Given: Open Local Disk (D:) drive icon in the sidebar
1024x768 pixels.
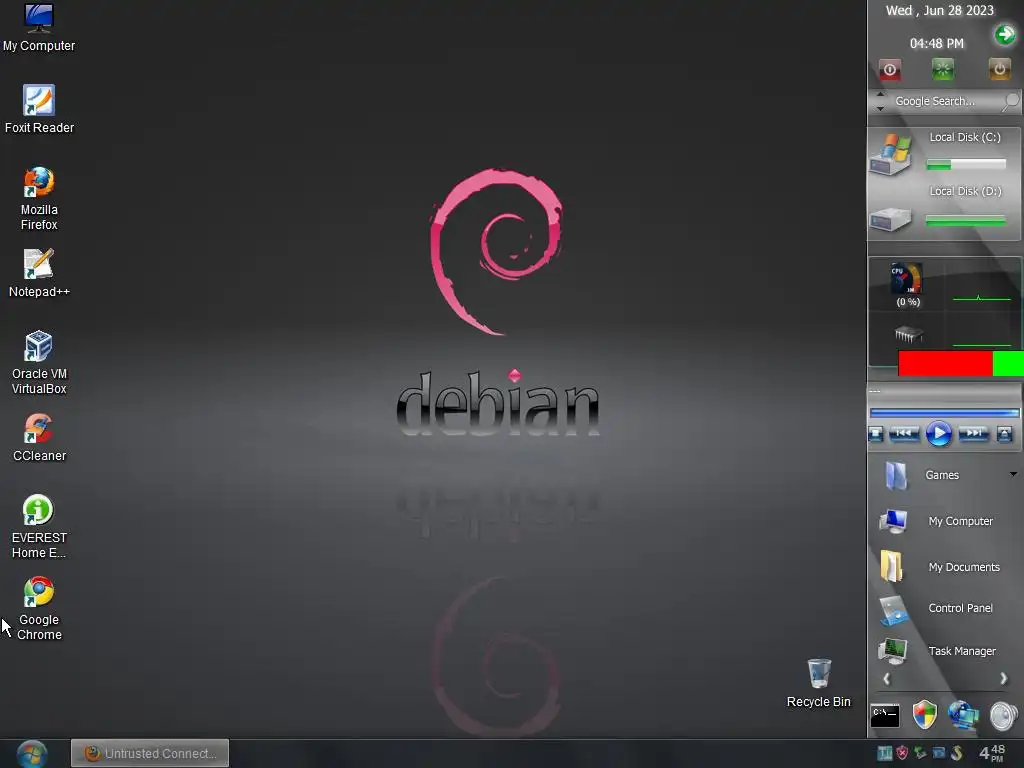Looking at the screenshot, I should pos(889,219).
